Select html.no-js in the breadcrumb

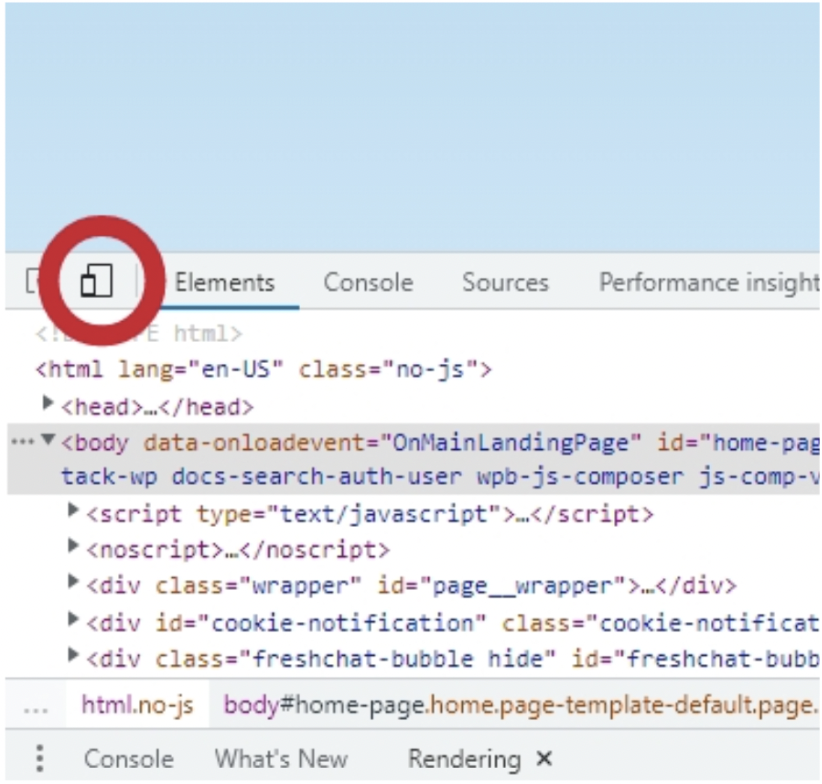tap(137, 705)
